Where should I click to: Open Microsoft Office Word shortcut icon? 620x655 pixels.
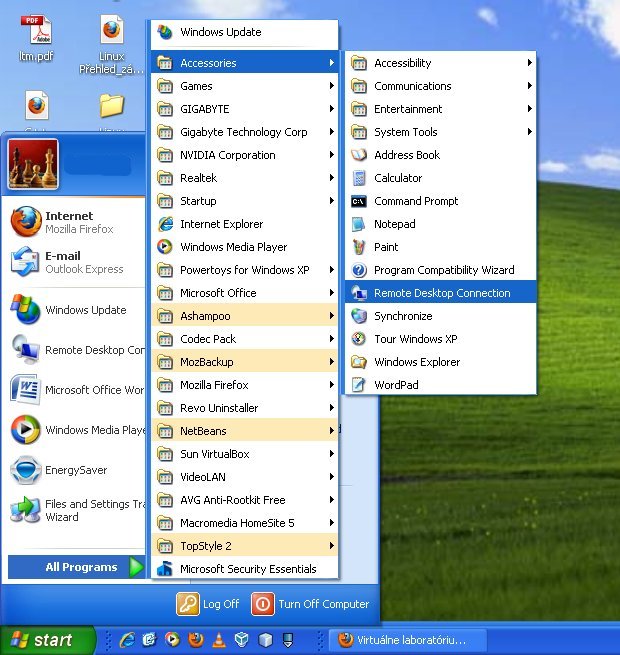pos(26,389)
